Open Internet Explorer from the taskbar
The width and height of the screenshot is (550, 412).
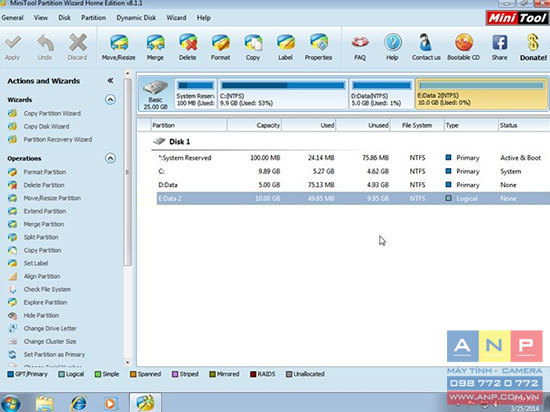click(78, 403)
